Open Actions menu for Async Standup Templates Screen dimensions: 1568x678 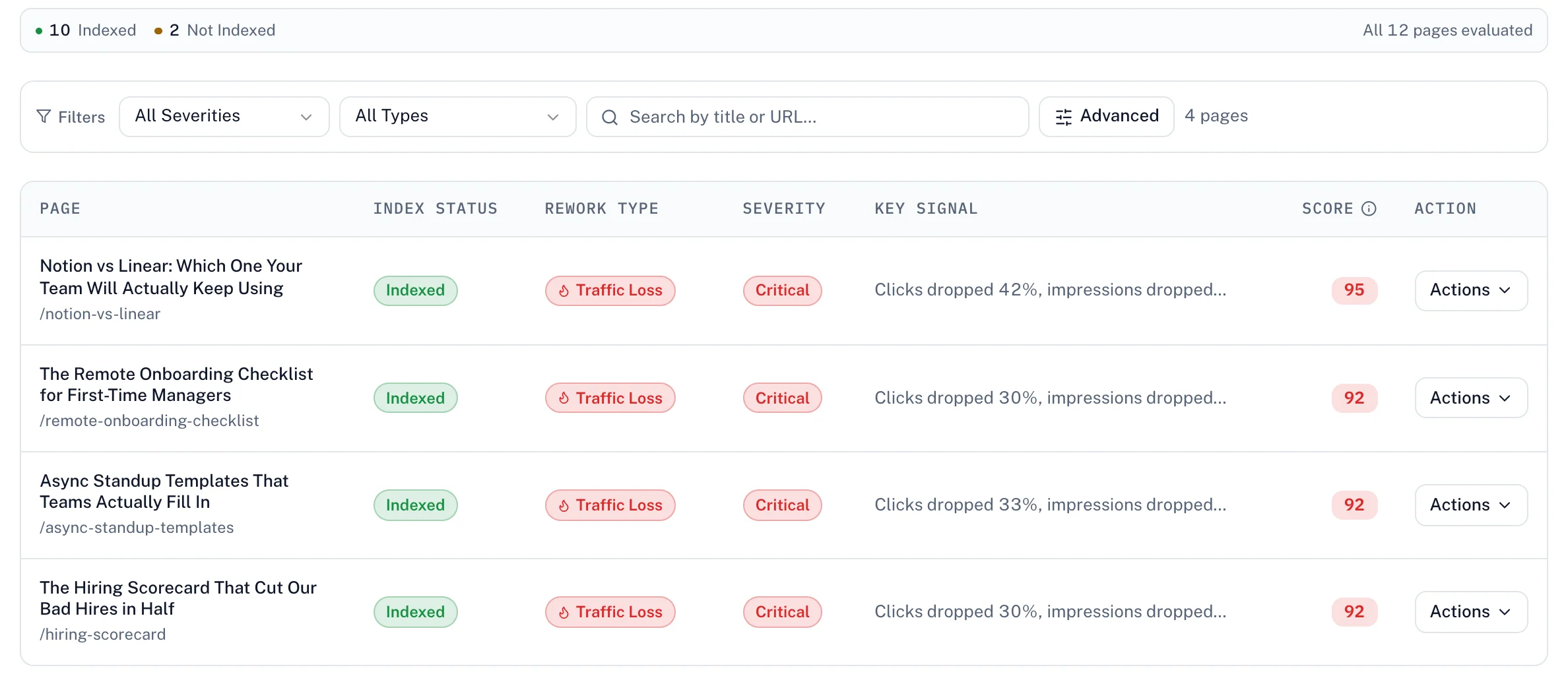pyautogui.click(x=1471, y=505)
